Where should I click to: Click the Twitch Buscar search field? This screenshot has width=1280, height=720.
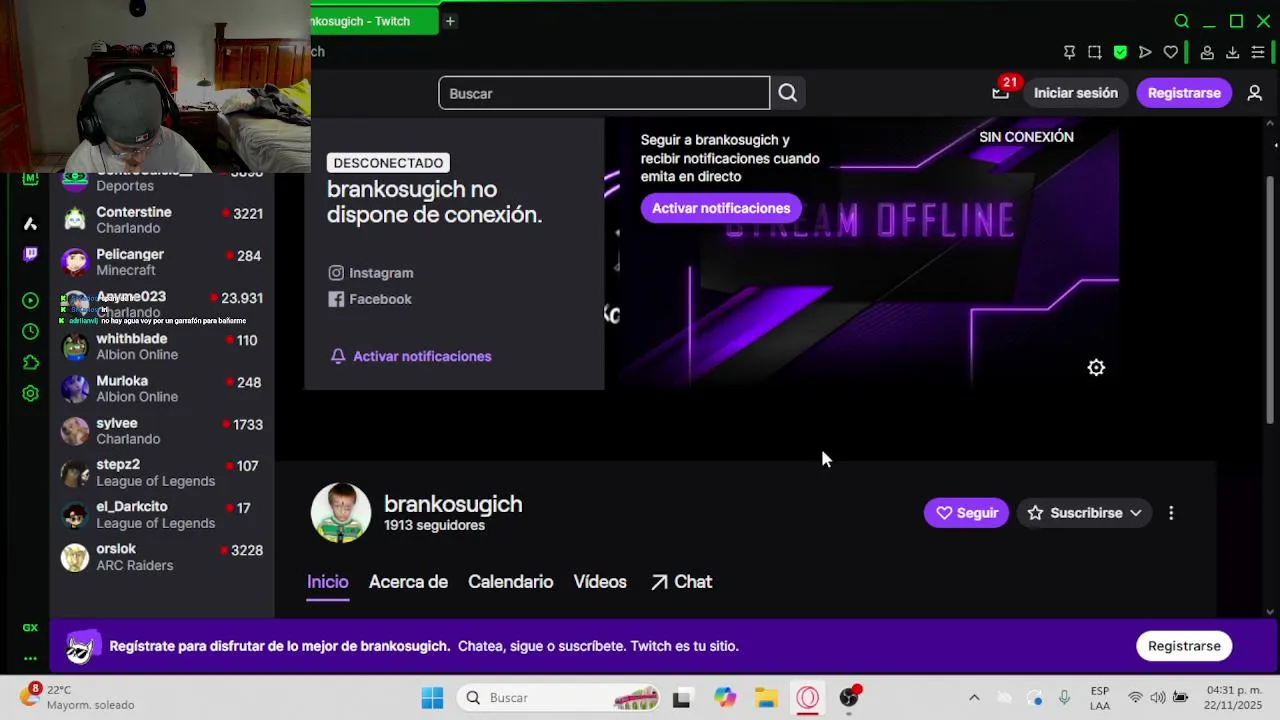click(x=604, y=93)
